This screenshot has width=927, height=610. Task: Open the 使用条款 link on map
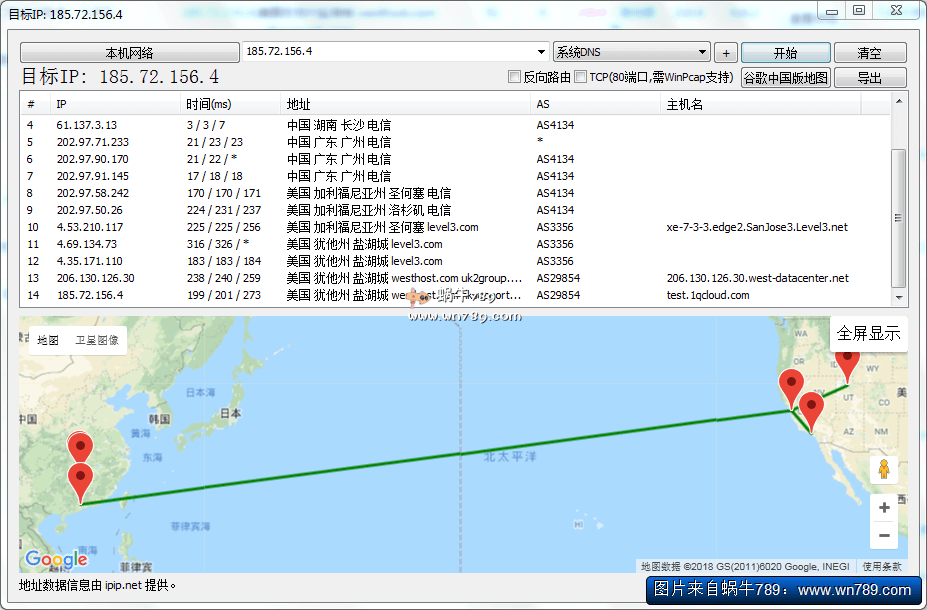(881, 566)
